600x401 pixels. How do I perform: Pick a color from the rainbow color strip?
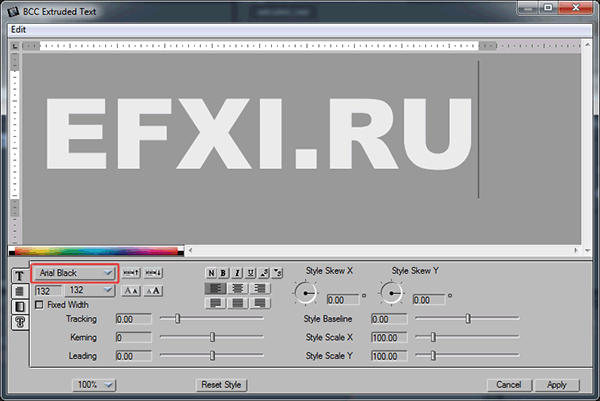coord(90,251)
